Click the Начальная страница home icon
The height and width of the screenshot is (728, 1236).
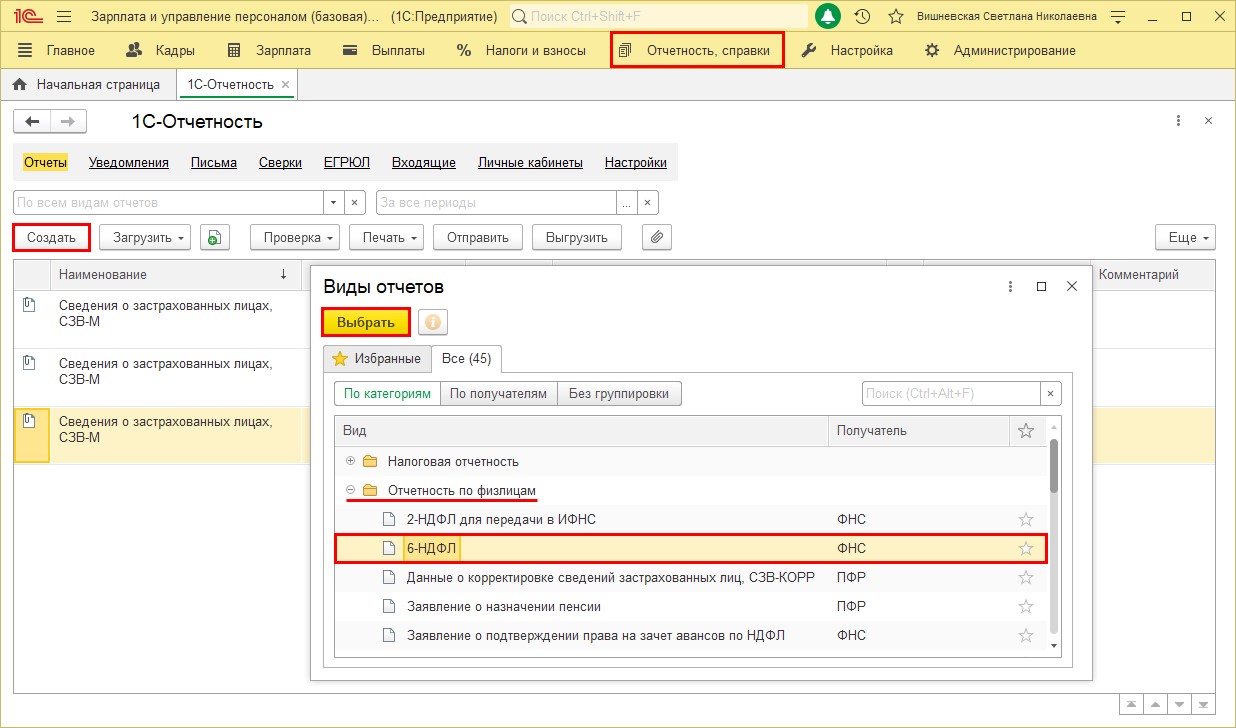[19, 85]
